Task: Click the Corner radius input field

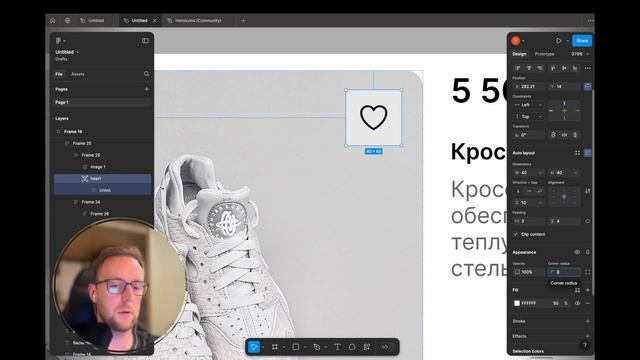Action: [564, 272]
